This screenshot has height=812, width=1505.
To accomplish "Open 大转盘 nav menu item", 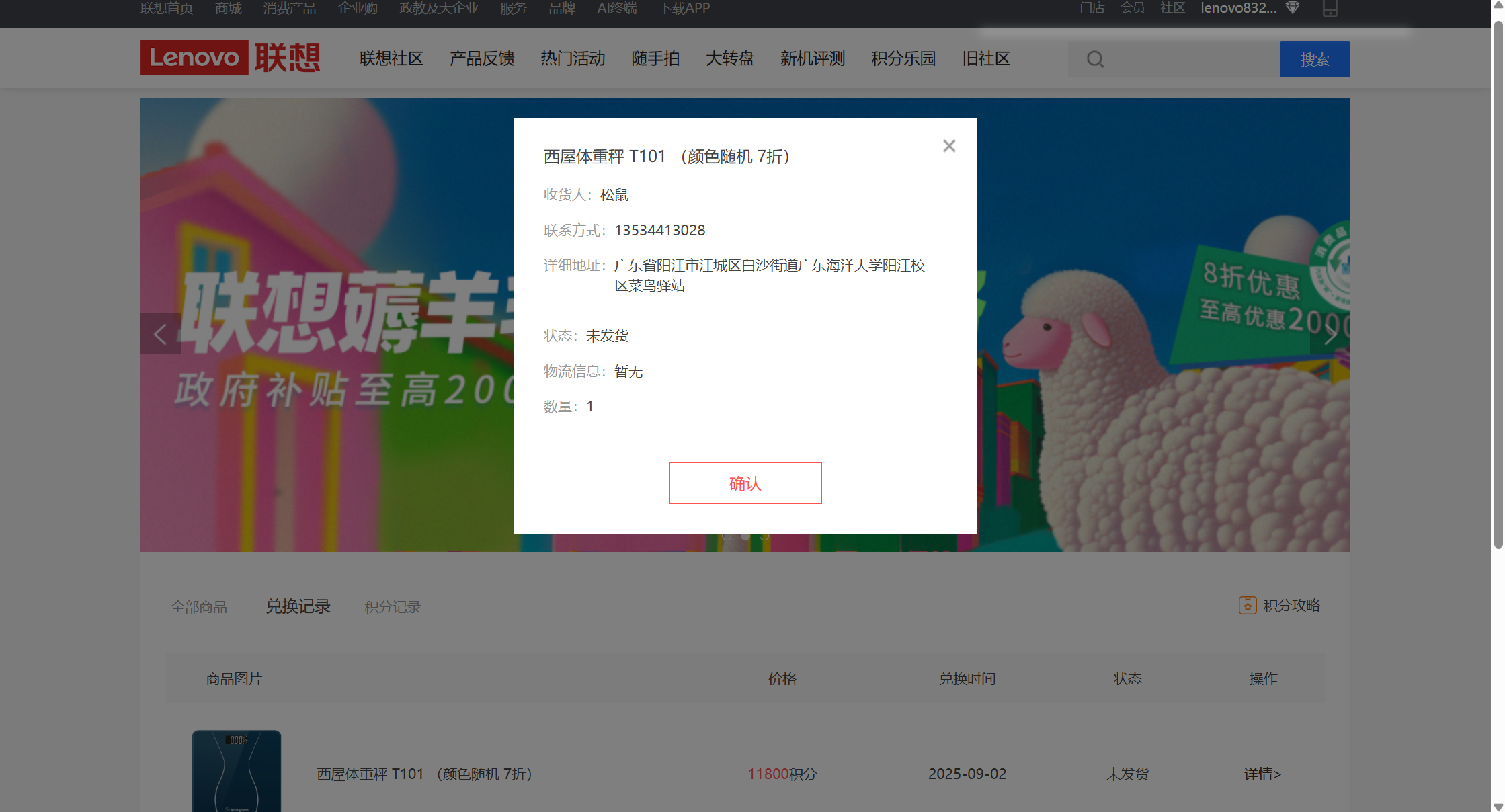I will tap(730, 59).
